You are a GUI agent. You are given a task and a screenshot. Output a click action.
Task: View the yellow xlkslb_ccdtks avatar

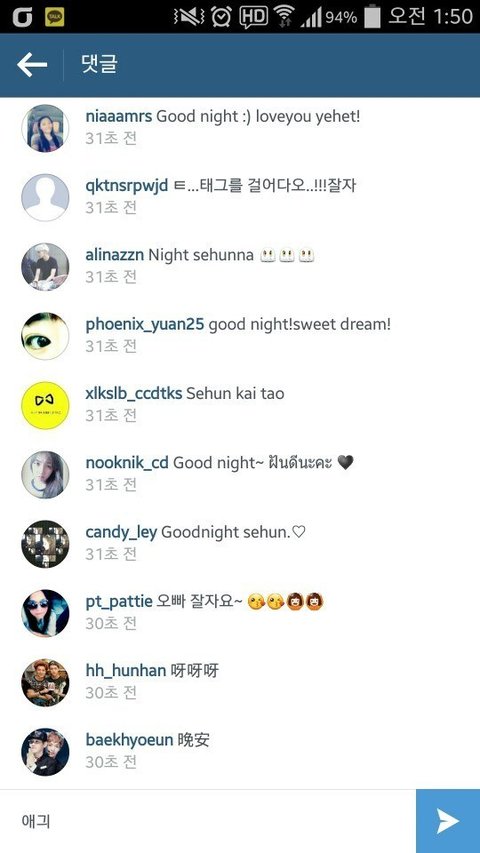(x=45, y=405)
